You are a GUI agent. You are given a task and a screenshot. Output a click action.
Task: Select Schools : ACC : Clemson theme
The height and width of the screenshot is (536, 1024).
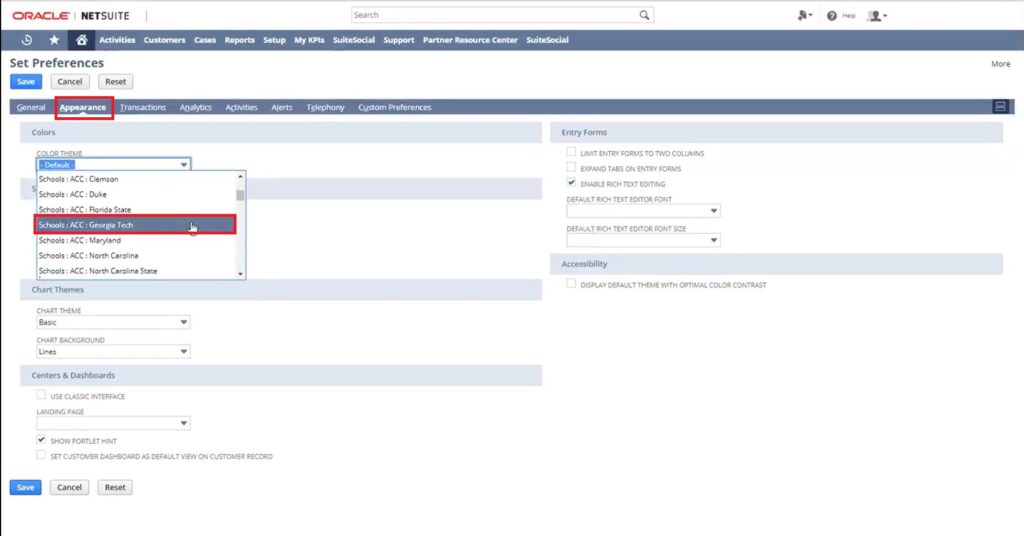tap(136, 179)
